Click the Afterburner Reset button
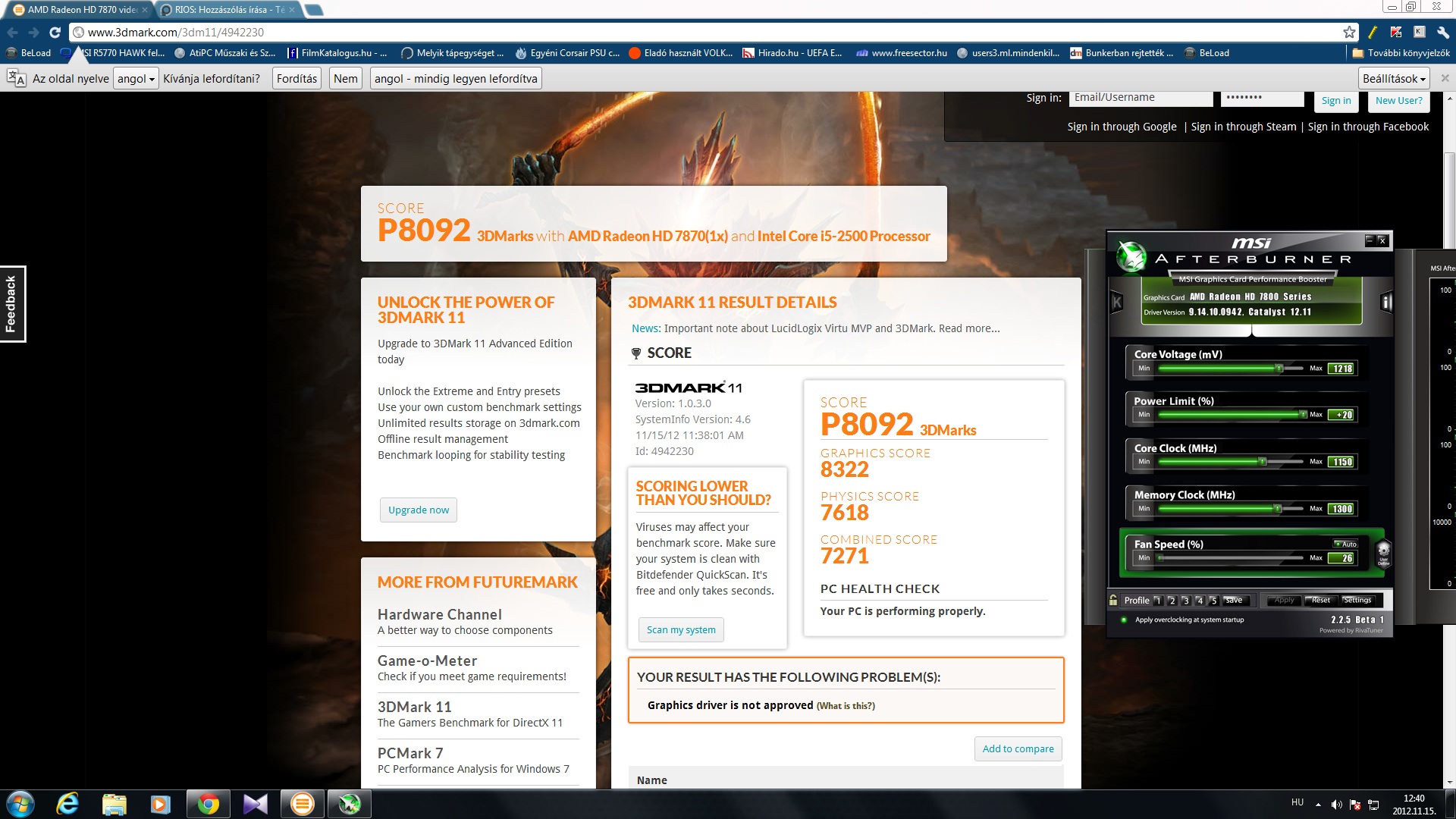This screenshot has width=1456, height=819. [x=1320, y=600]
